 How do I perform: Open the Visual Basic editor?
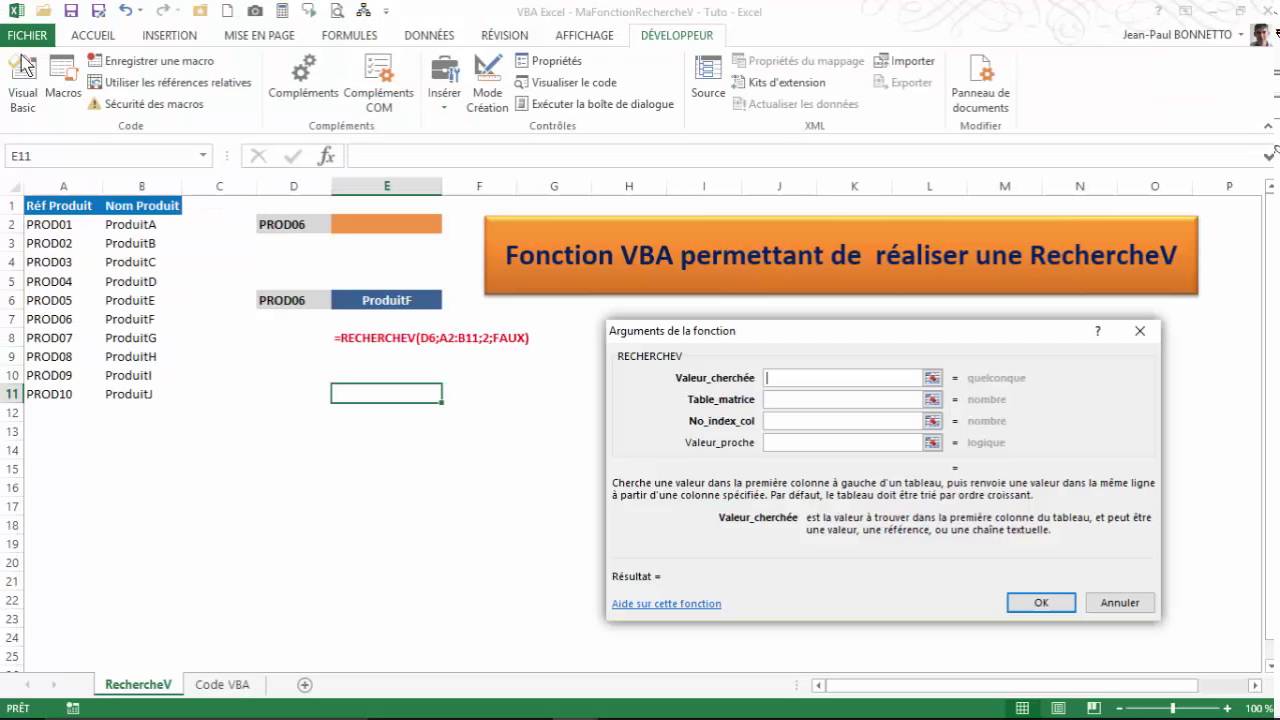[x=22, y=83]
